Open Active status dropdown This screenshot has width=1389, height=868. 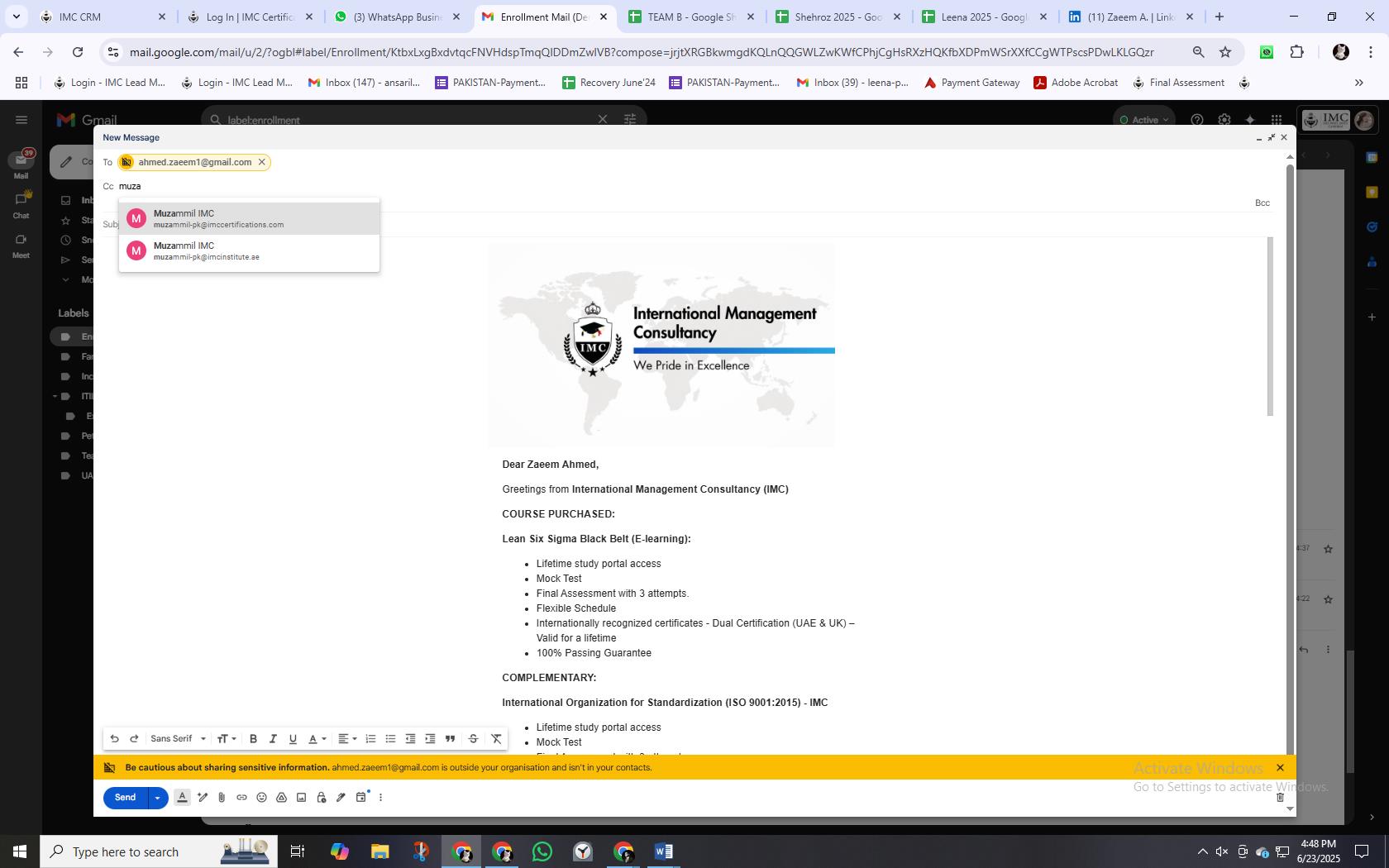coord(1144,120)
